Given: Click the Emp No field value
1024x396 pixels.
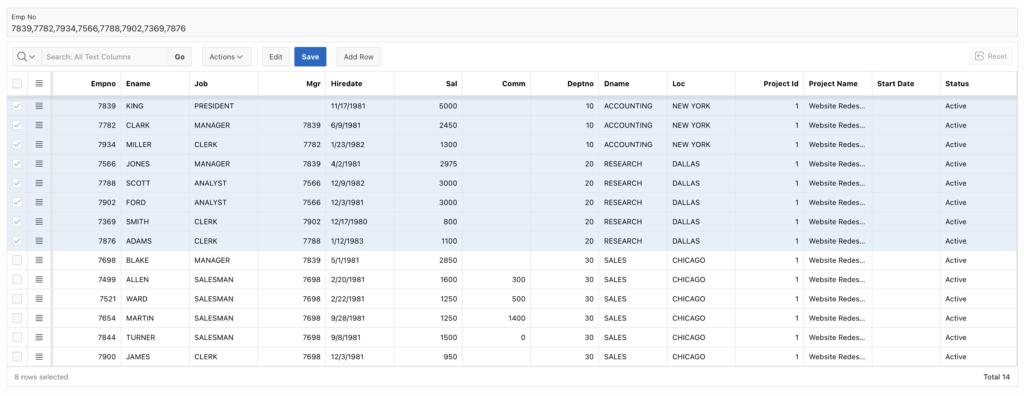Looking at the screenshot, I should point(99,28).
